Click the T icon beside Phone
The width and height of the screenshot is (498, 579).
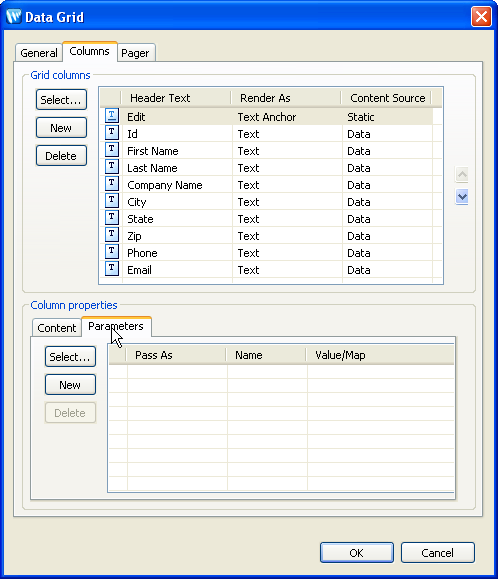(x=111, y=251)
